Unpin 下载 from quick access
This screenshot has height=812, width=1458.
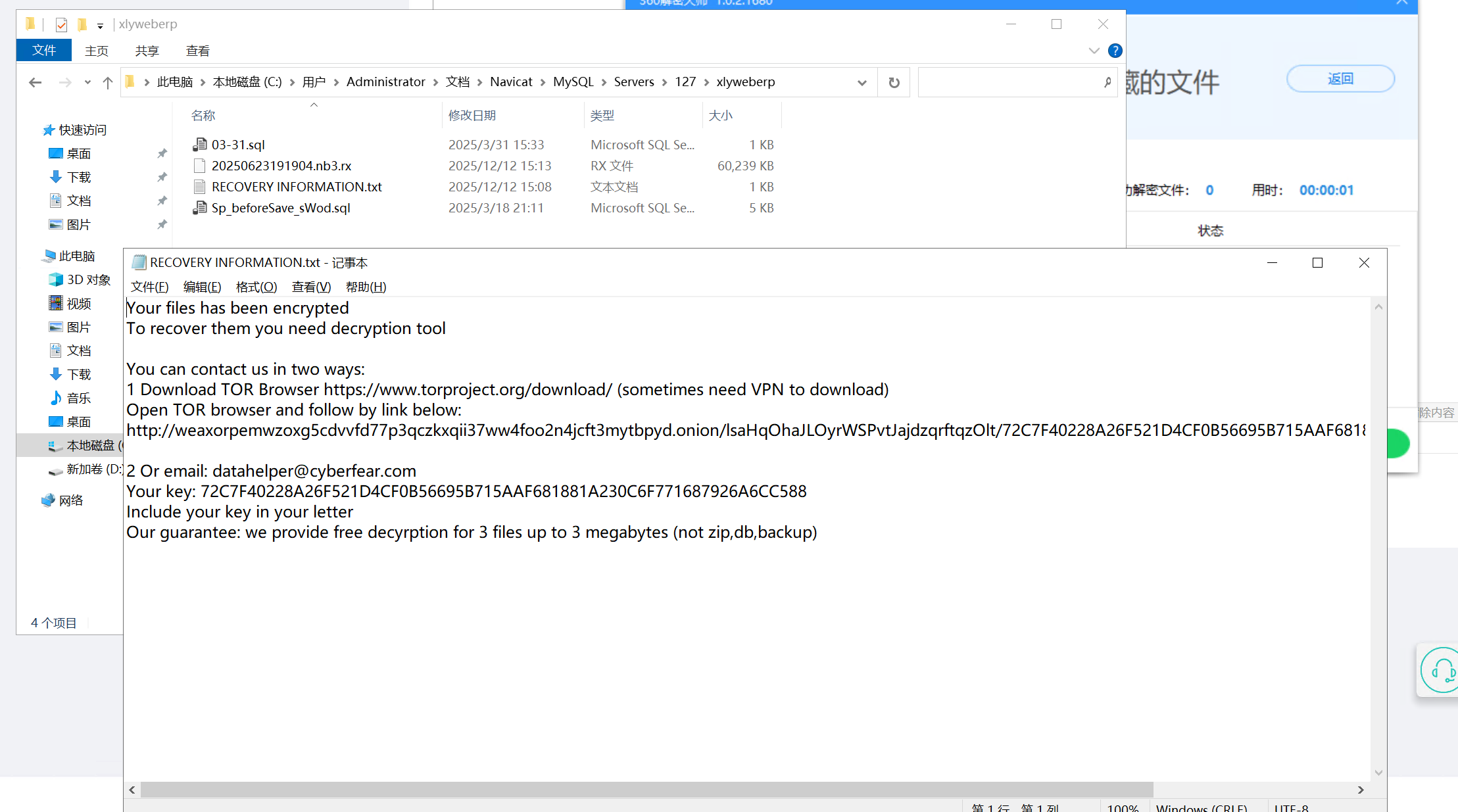[162, 177]
